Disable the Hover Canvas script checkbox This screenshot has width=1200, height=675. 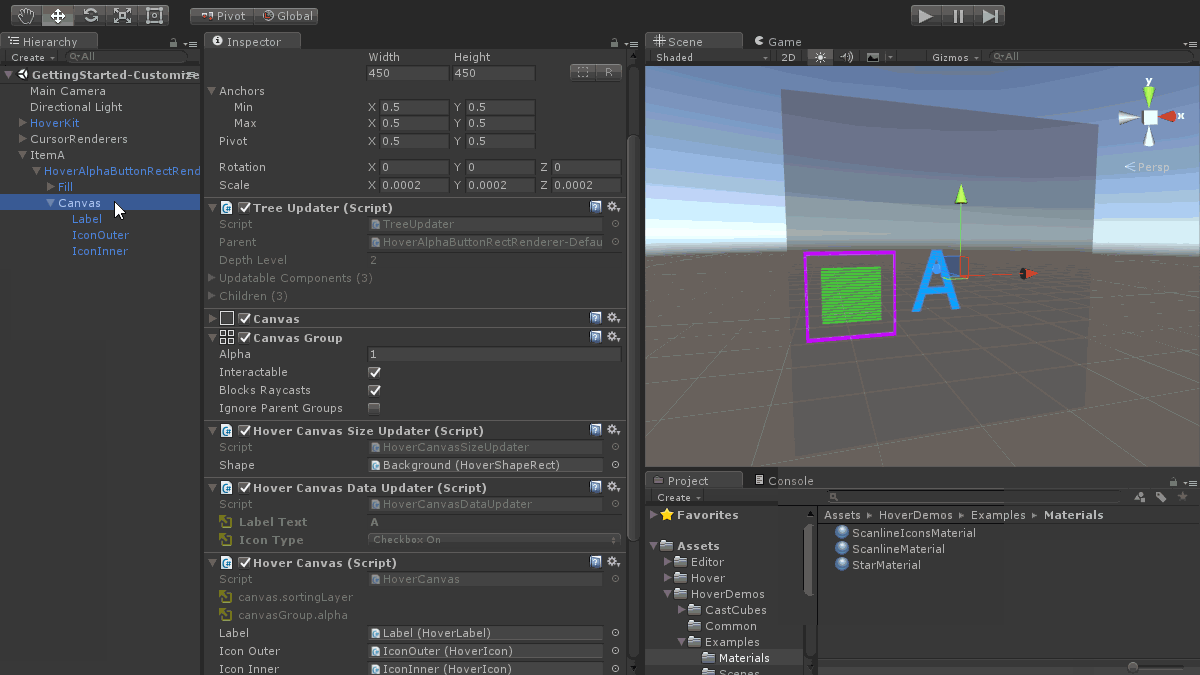coord(244,563)
